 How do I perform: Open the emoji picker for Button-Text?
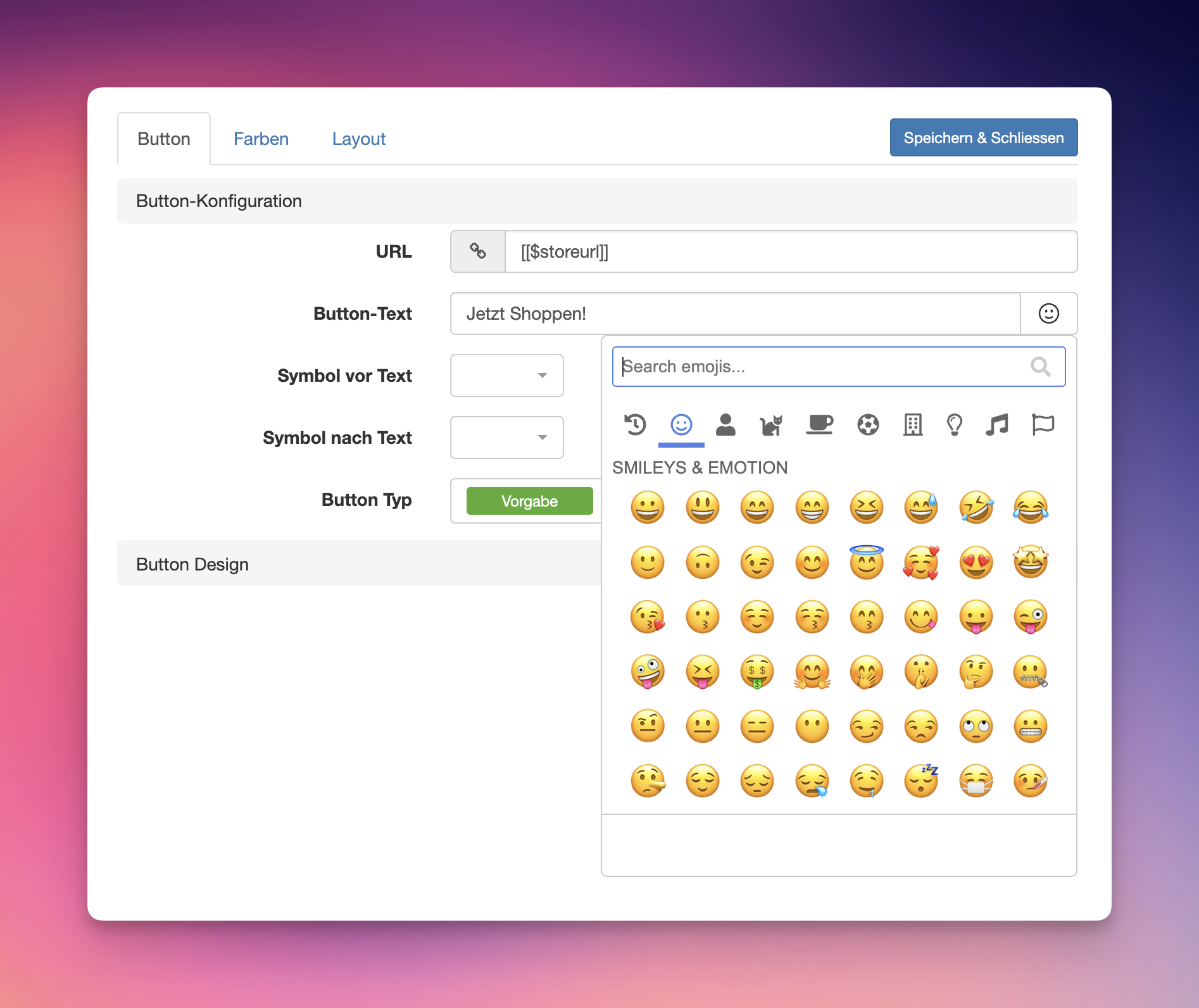tap(1048, 313)
